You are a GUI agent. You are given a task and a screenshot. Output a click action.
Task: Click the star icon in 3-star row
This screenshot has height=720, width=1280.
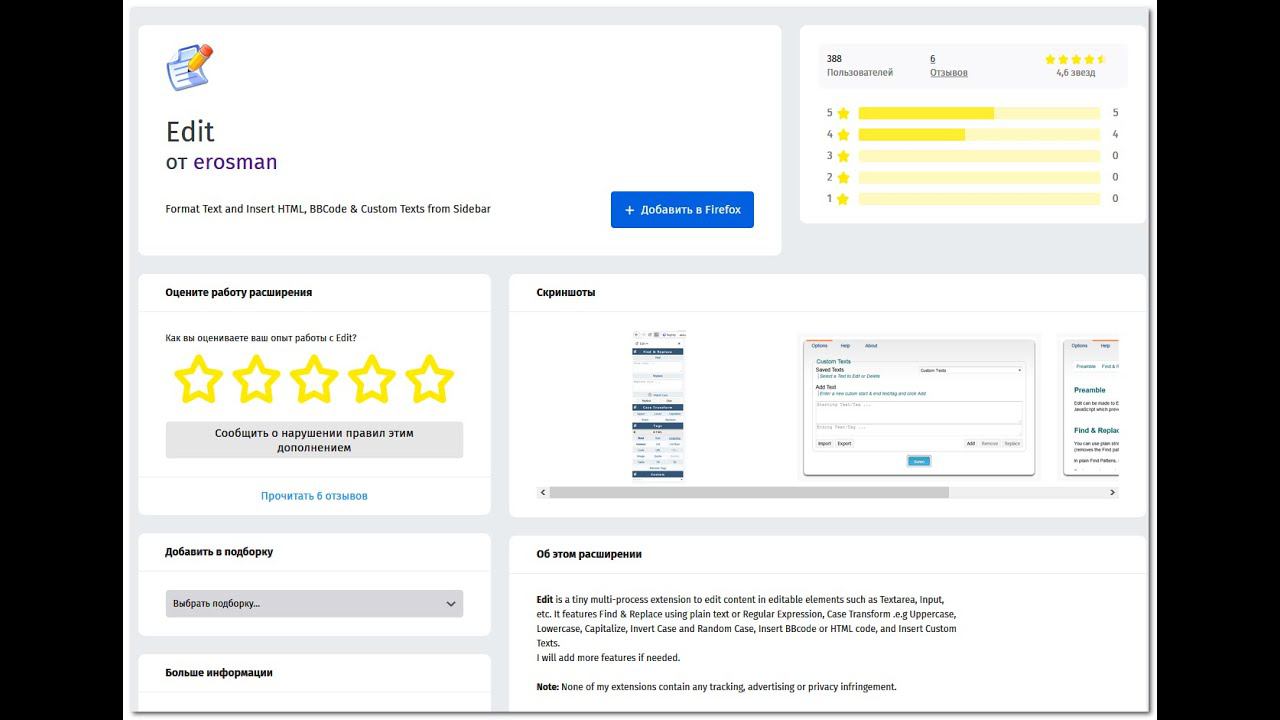(843, 156)
